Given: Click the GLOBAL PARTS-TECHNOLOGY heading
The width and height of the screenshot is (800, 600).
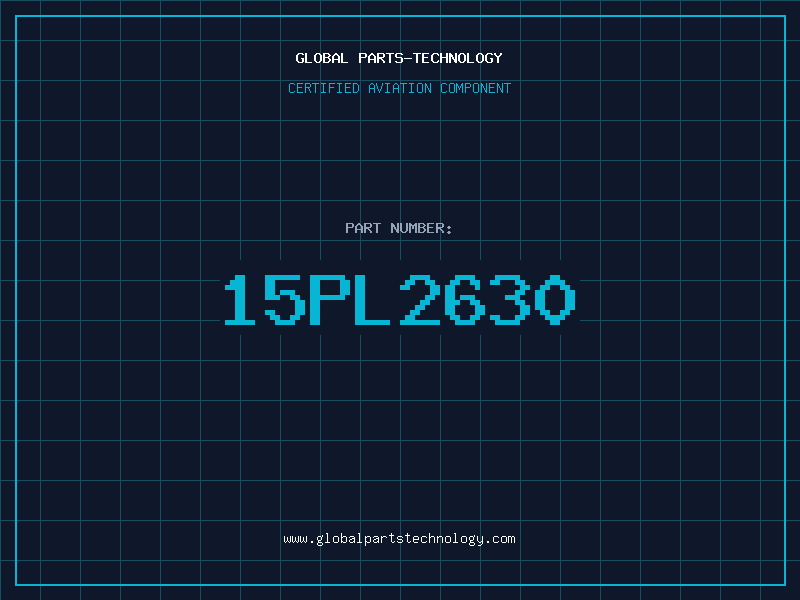Looking at the screenshot, I should pos(399,58).
